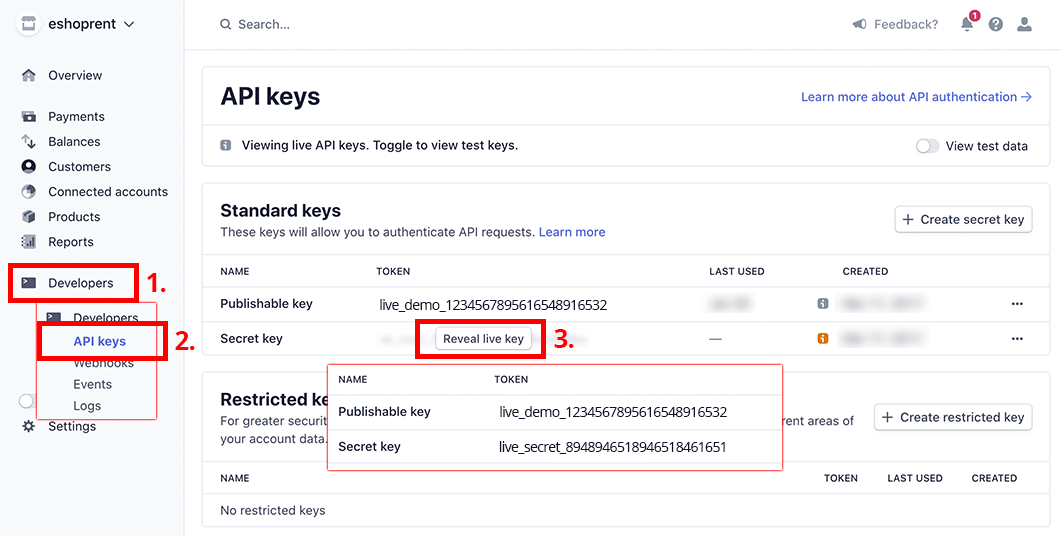This screenshot has width=1061, height=536.
Task: Open Events in Developers submenu
Action: coord(93,384)
